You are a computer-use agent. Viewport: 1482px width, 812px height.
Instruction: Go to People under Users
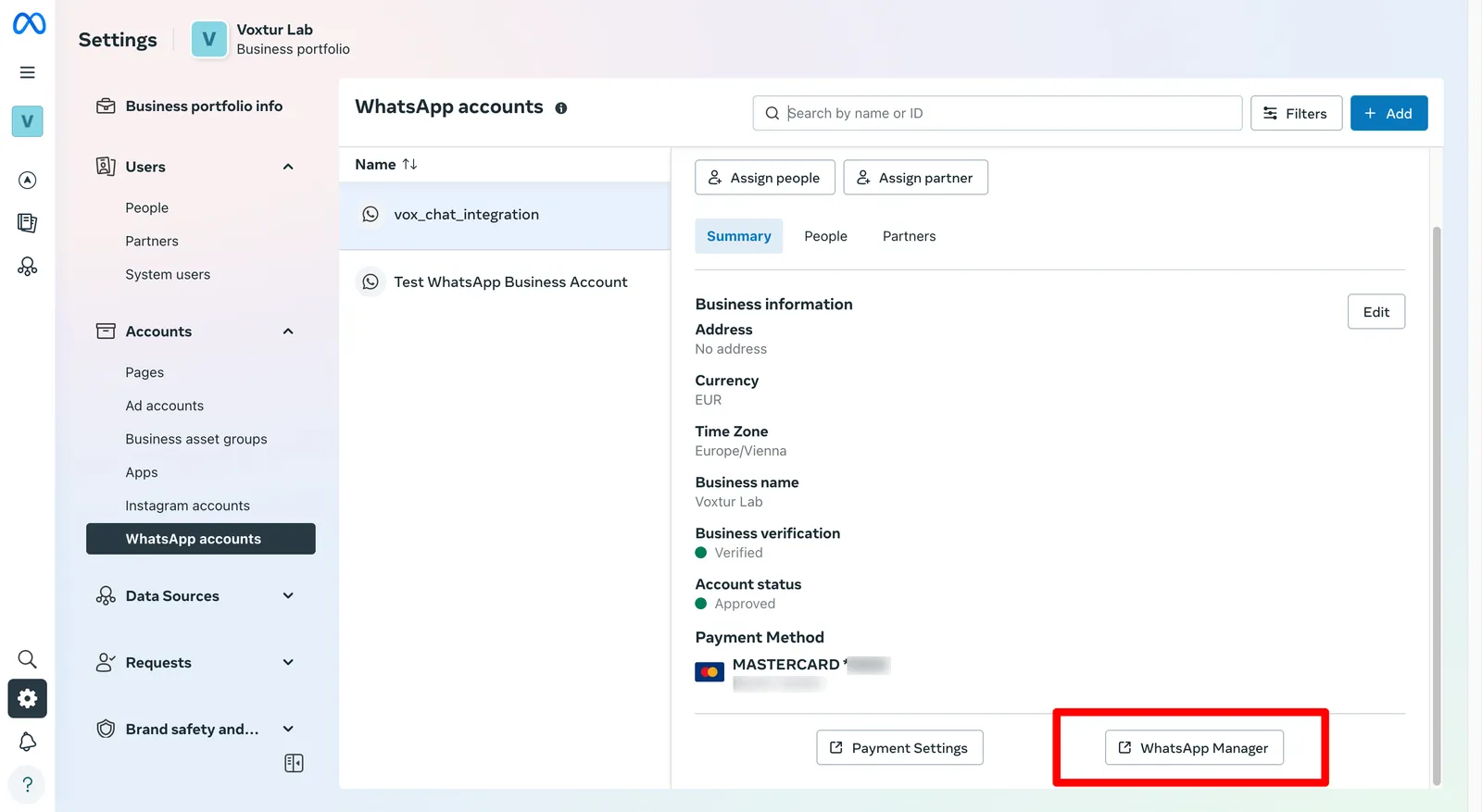[147, 208]
